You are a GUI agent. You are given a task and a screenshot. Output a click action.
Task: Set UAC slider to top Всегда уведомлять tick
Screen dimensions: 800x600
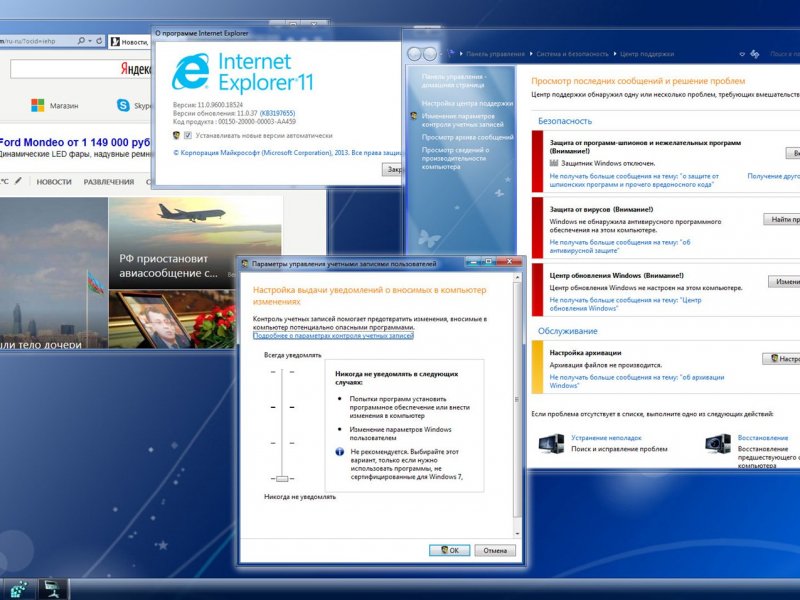[282, 372]
